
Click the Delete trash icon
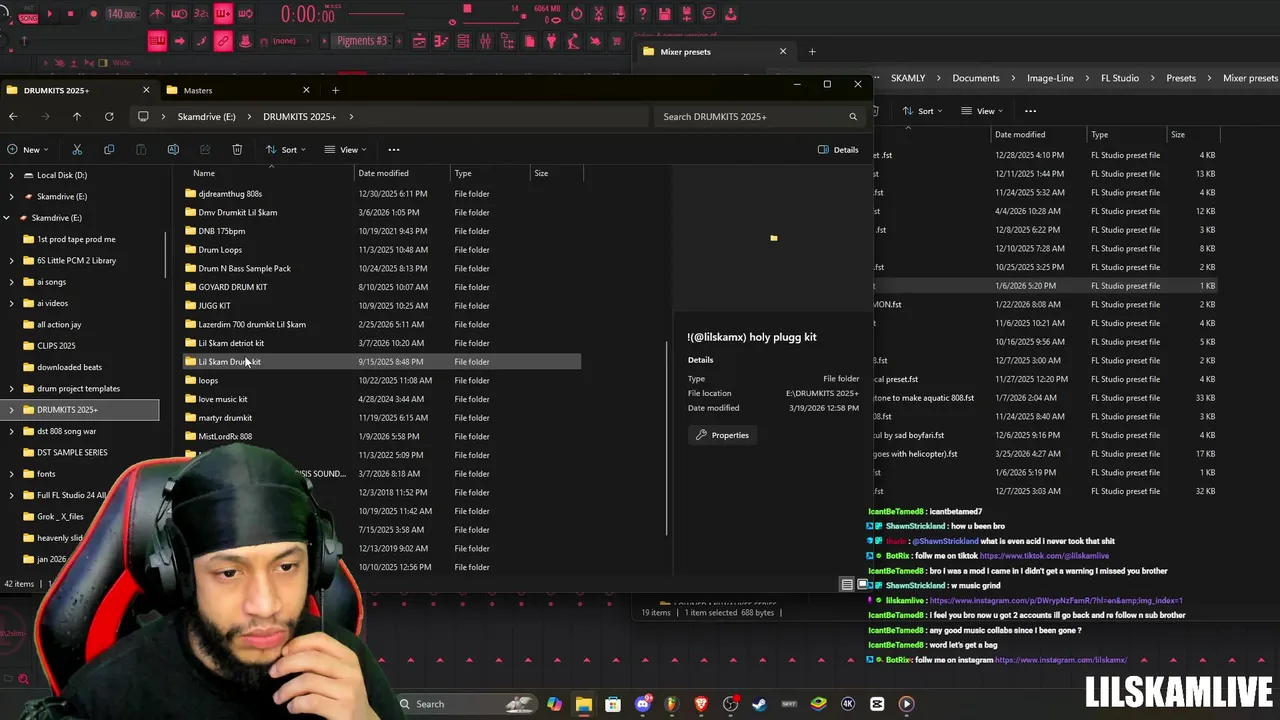point(237,150)
